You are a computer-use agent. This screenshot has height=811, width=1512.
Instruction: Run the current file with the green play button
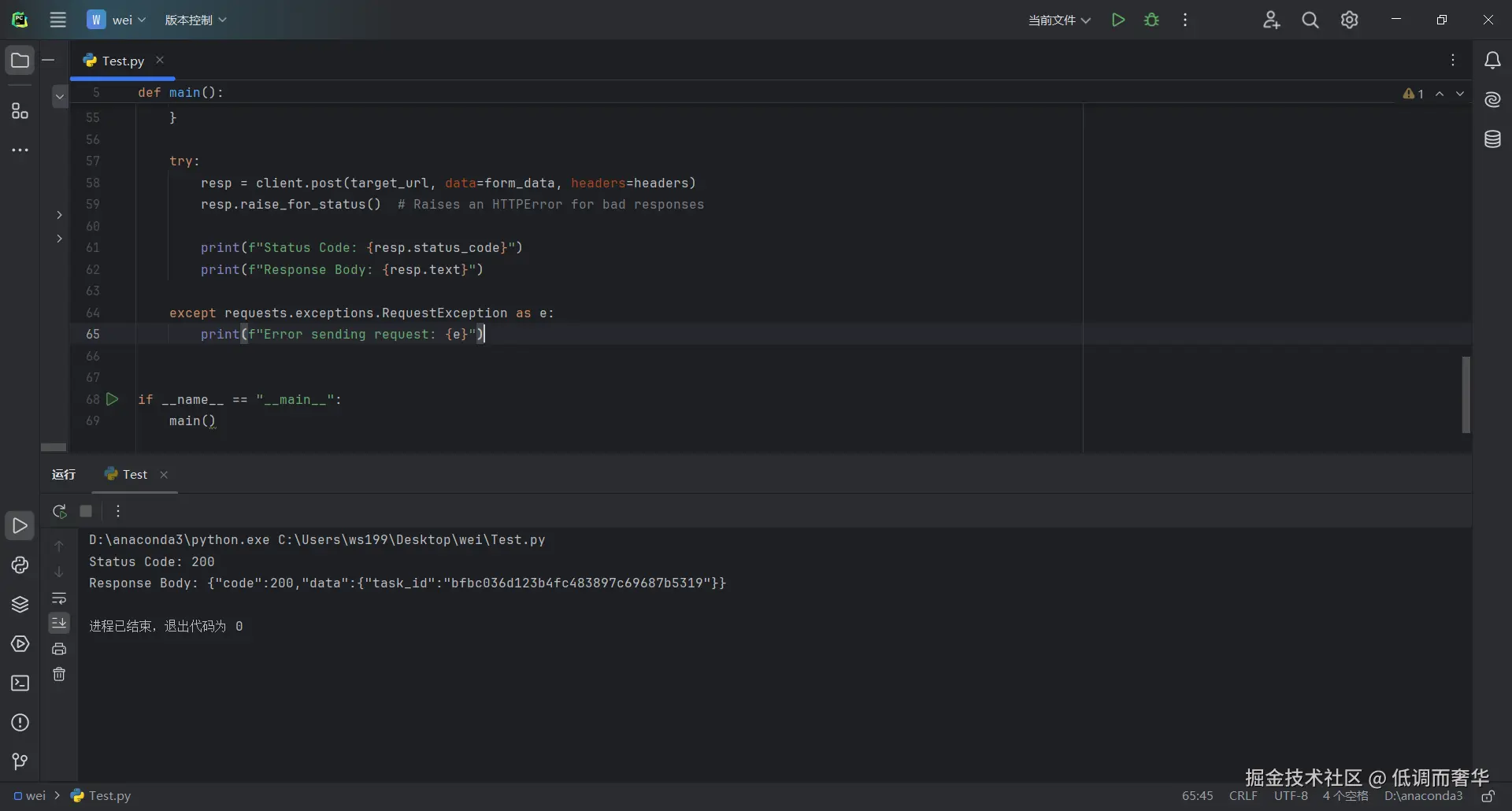click(1118, 20)
